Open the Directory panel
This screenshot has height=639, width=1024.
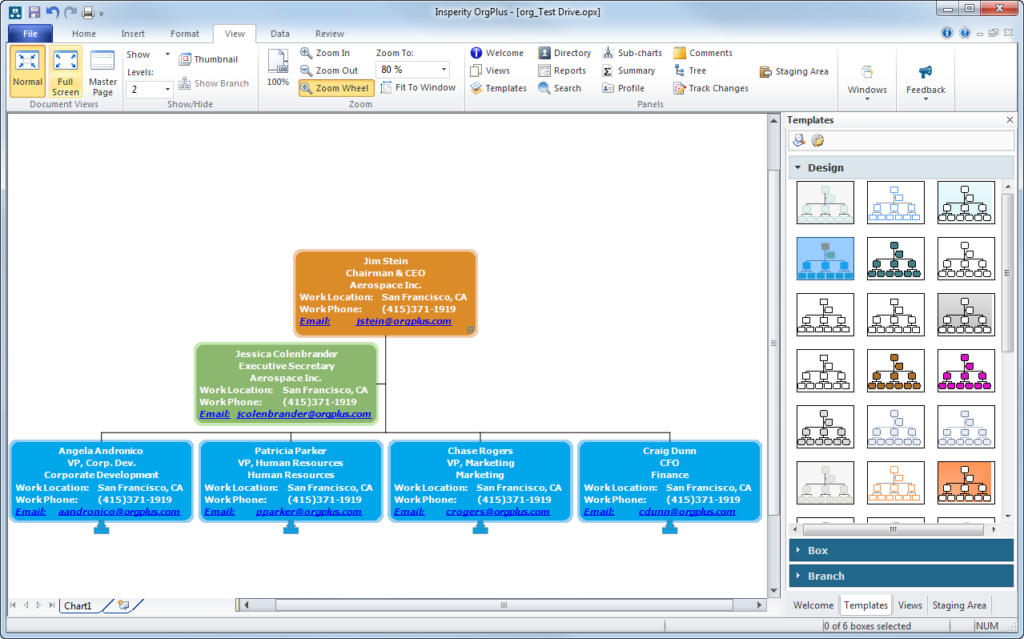pyautogui.click(x=565, y=52)
